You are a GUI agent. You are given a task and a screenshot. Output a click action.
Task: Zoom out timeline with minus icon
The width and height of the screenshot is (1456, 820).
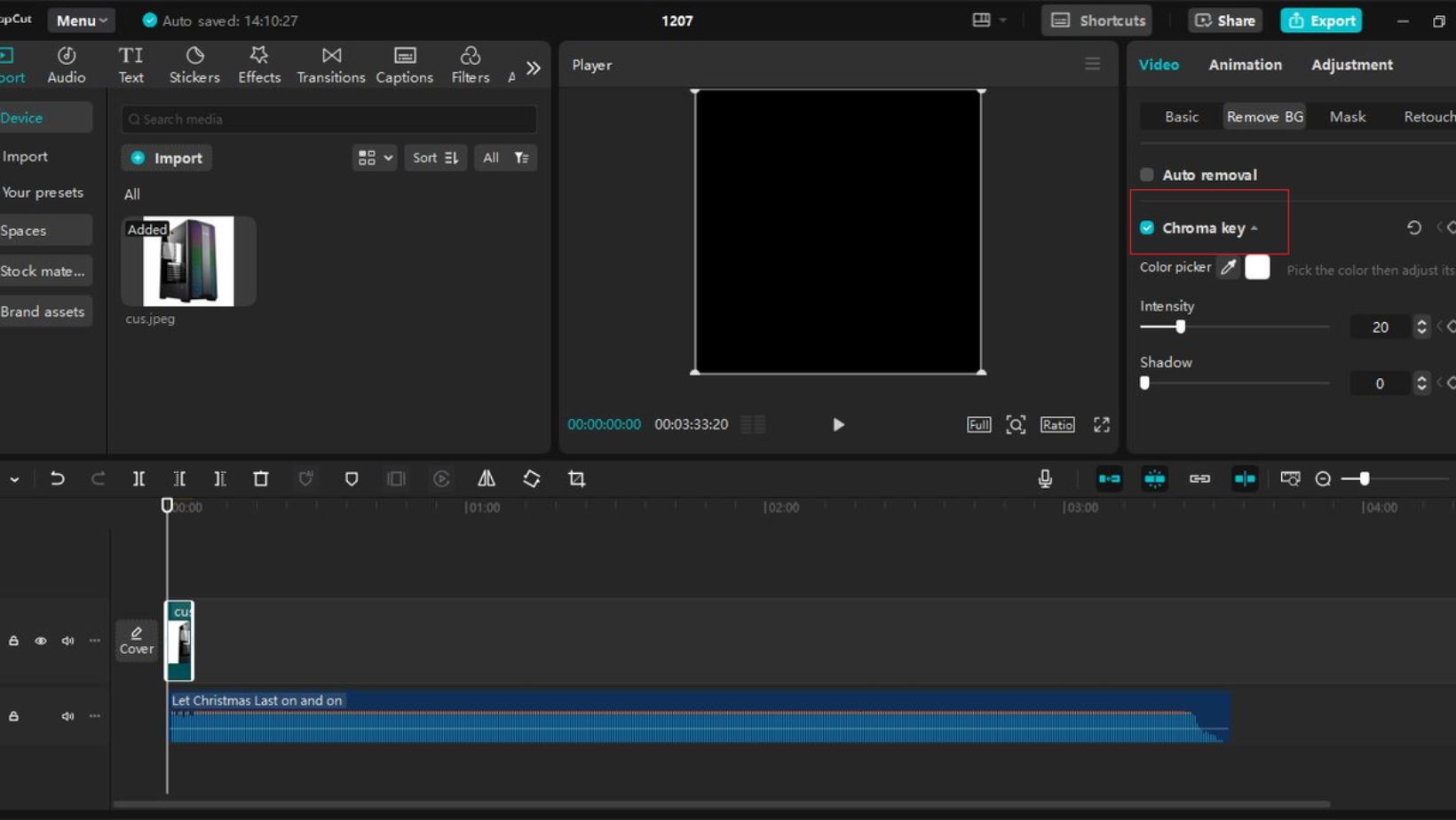point(1323,479)
